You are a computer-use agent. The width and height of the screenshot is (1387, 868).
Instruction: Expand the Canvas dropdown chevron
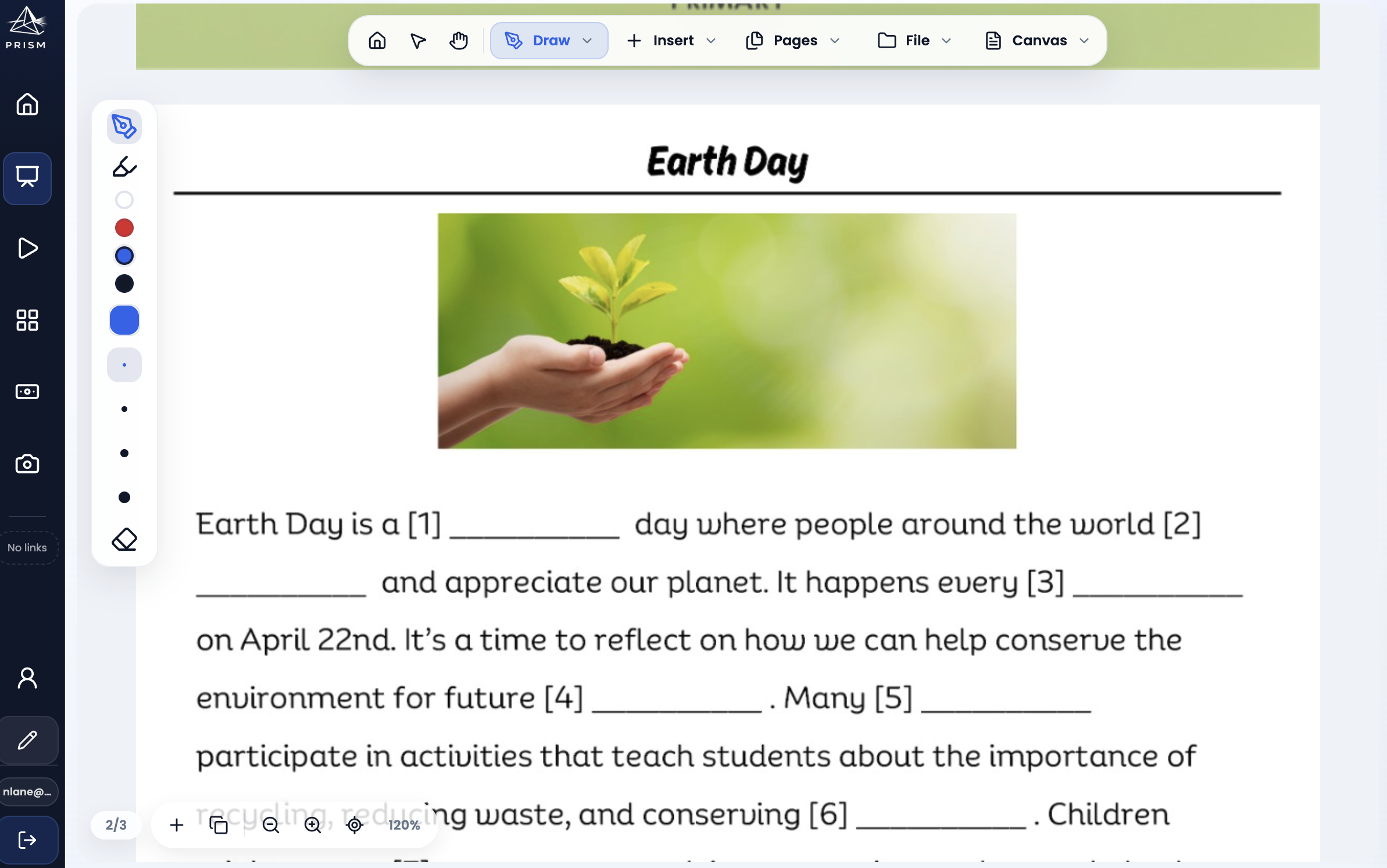coord(1084,41)
